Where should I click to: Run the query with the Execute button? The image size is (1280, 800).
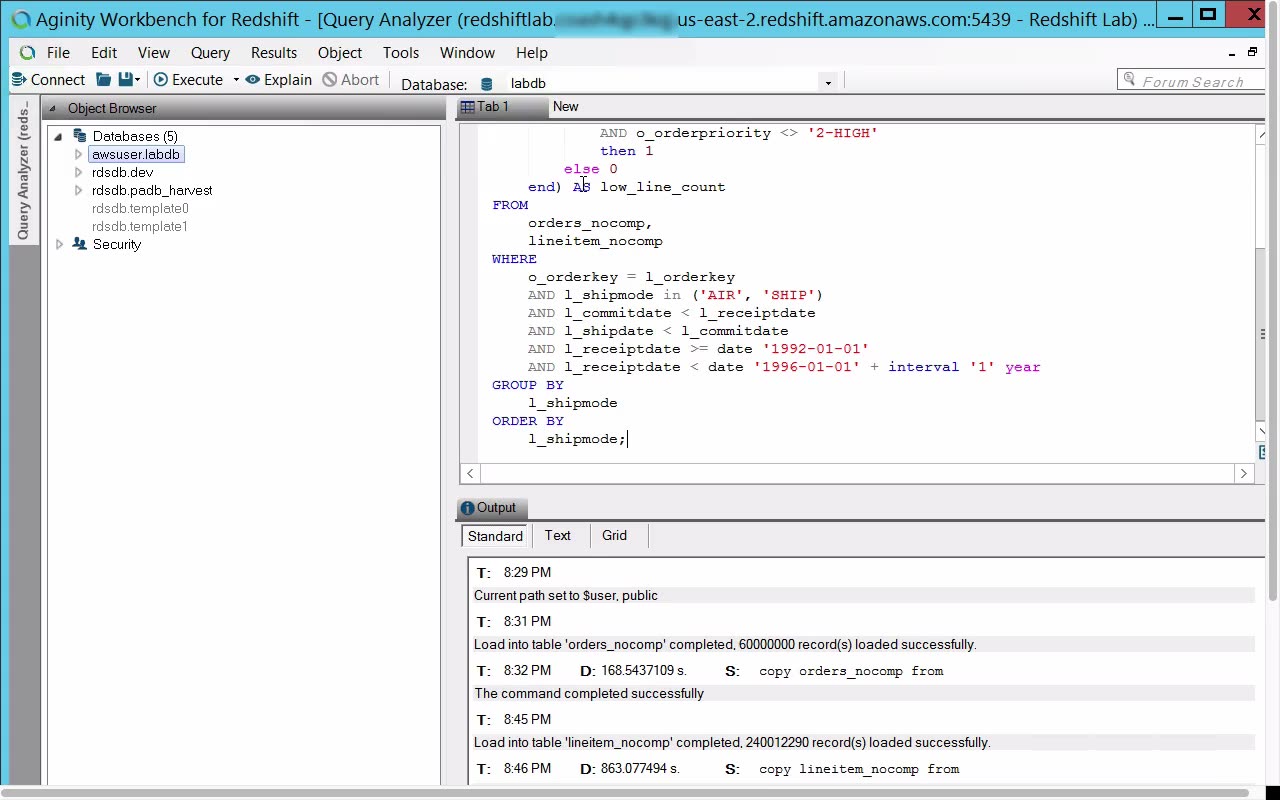[188, 80]
